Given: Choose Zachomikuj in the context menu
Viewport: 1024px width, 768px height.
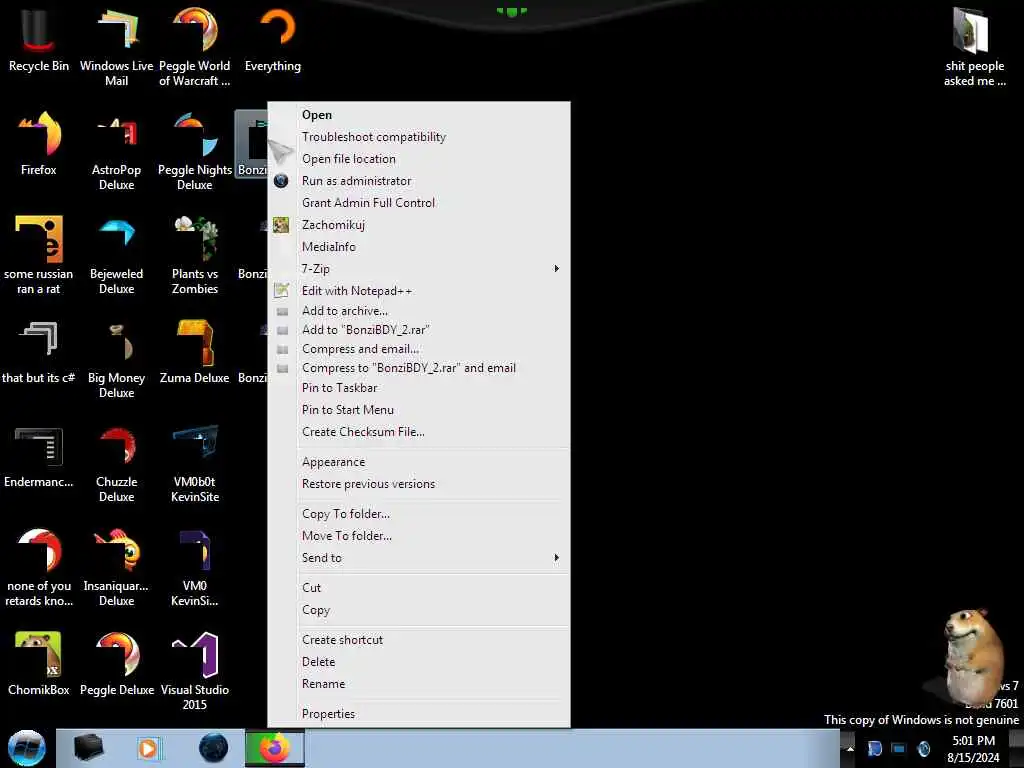Looking at the screenshot, I should click(419, 225).
